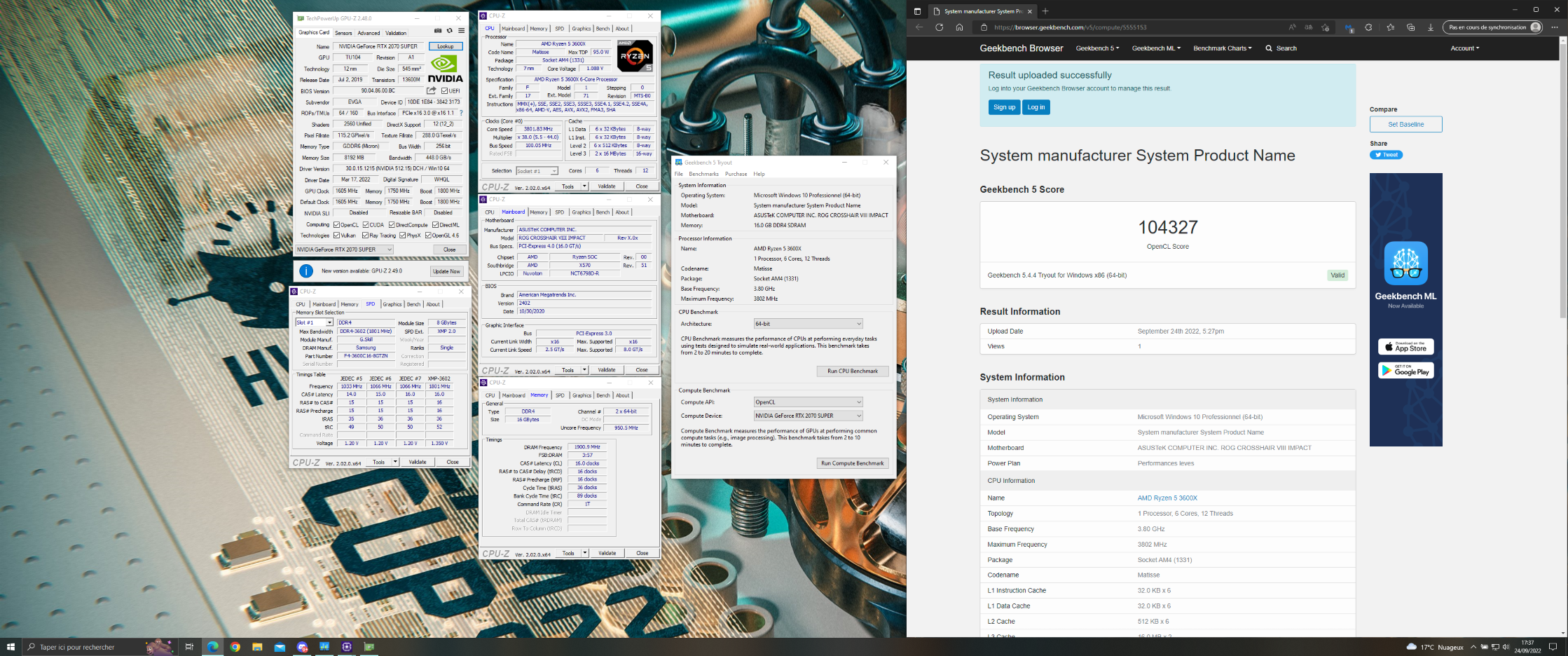Click the AMD Ryzen 5 3600X link

click(x=1167, y=498)
